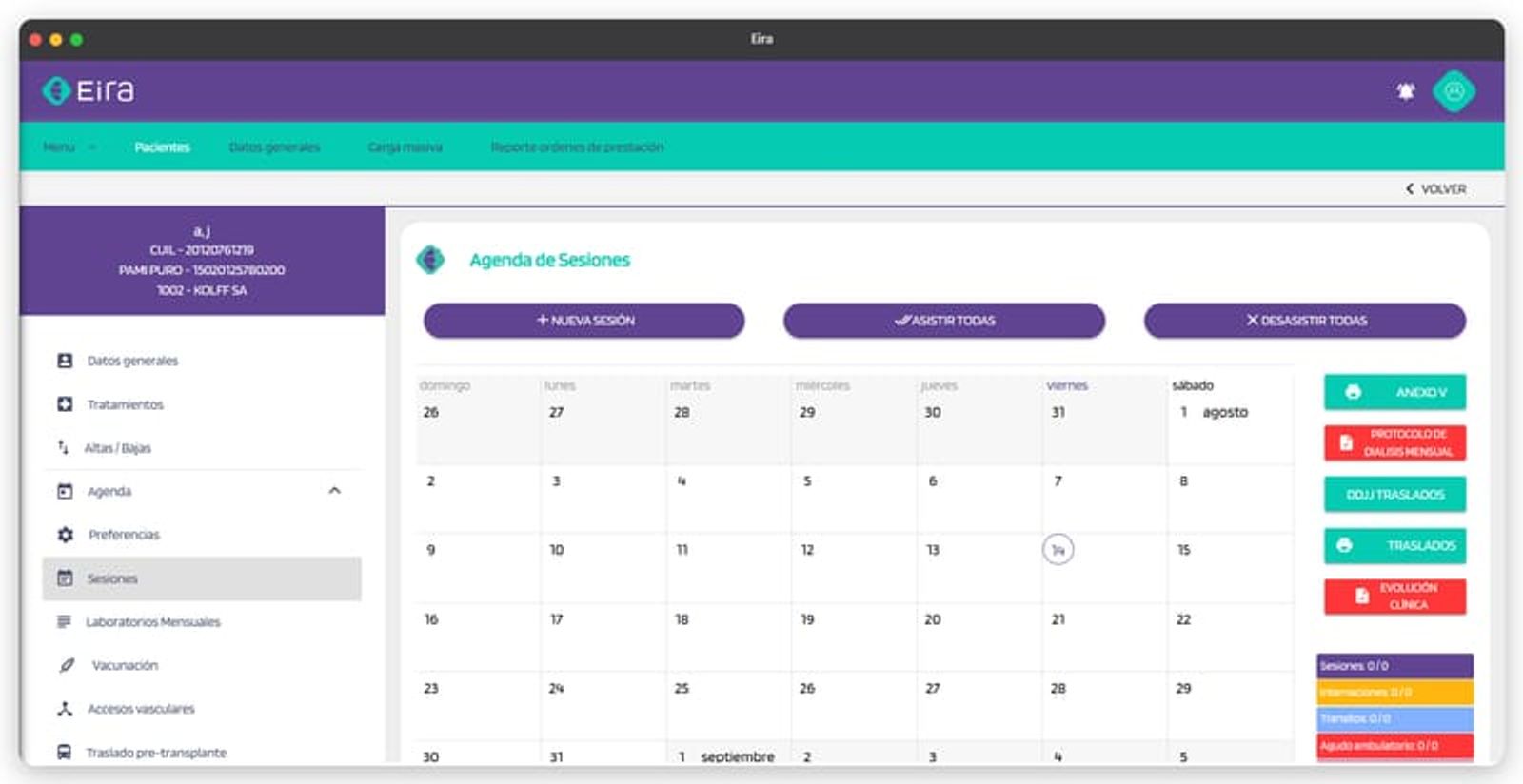Select day 22 in the calendar
Image resolution: width=1523 pixels, height=784 pixels.
pos(1183,619)
